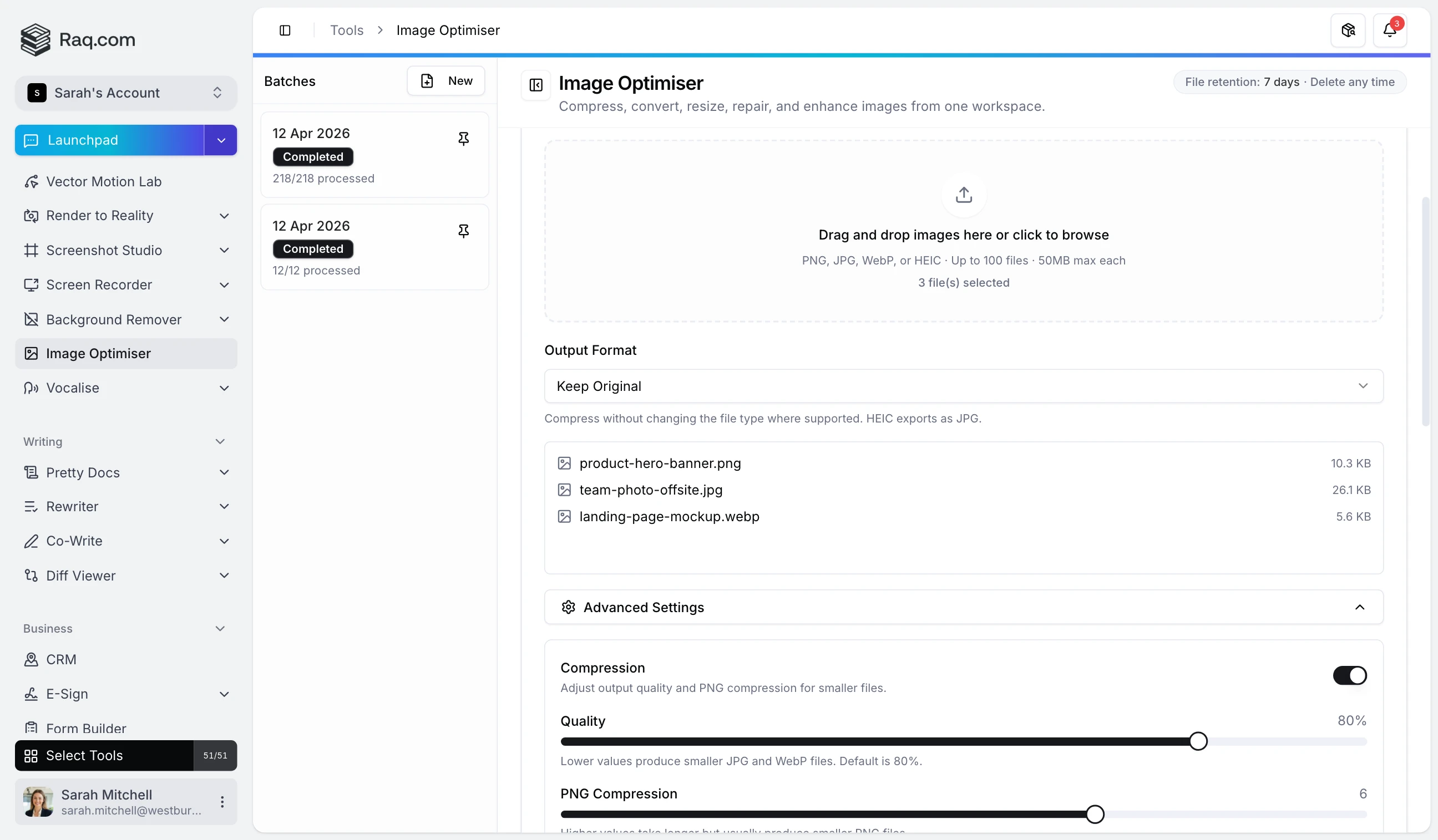The width and height of the screenshot is (1438, 840).
Task: Toggle the left sidebar panel icon
Action: pos(285,30)
